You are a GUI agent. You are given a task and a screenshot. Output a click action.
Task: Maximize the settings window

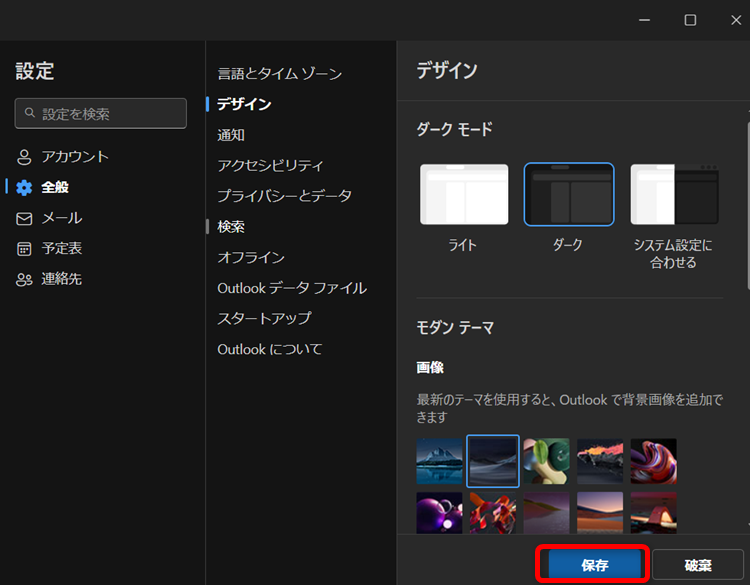coord(690,20)
